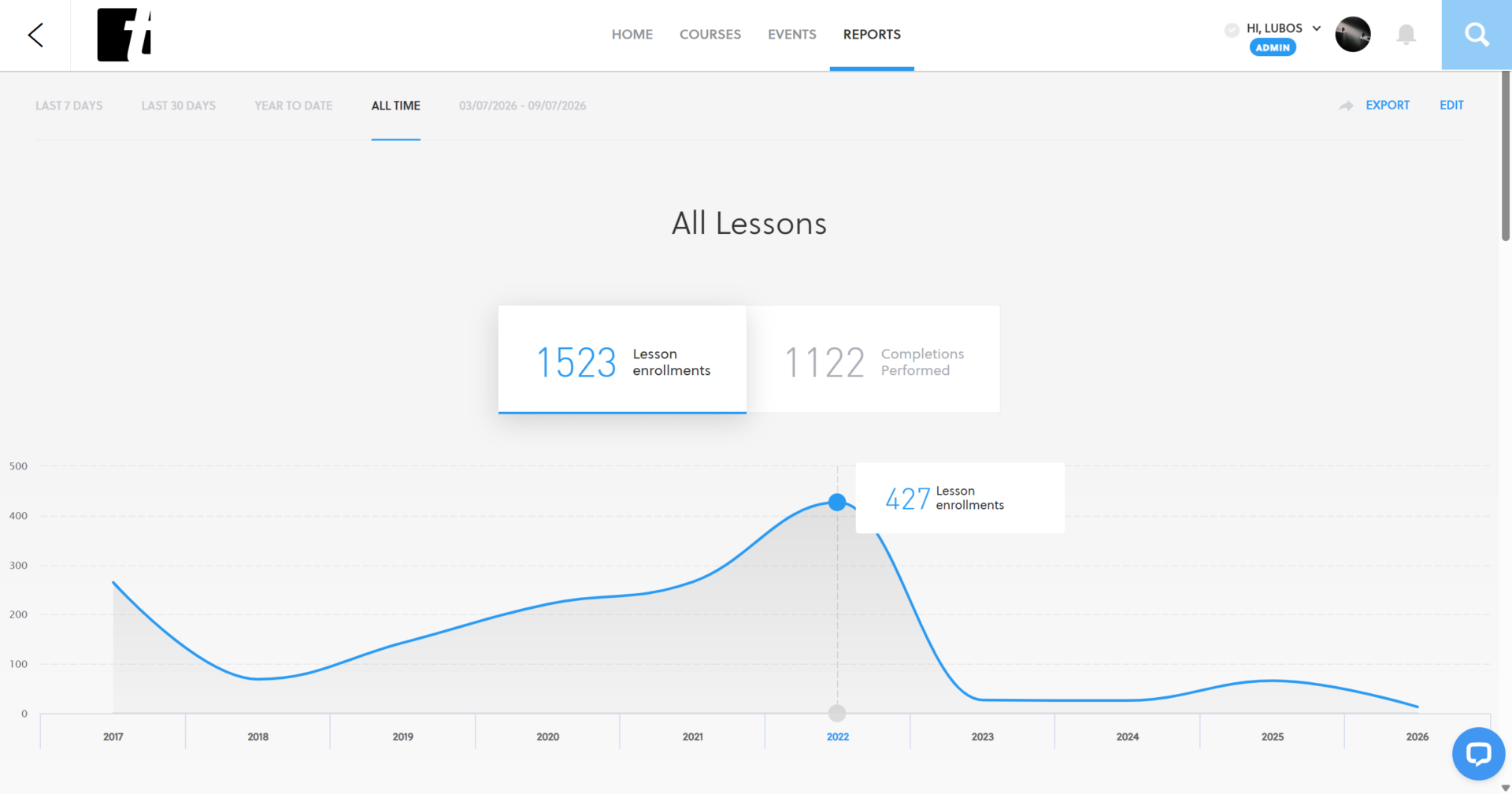The width and height of the screenshot is (1512, 794).
Task: Click the user avatar picture
Action: point(1353,35)
